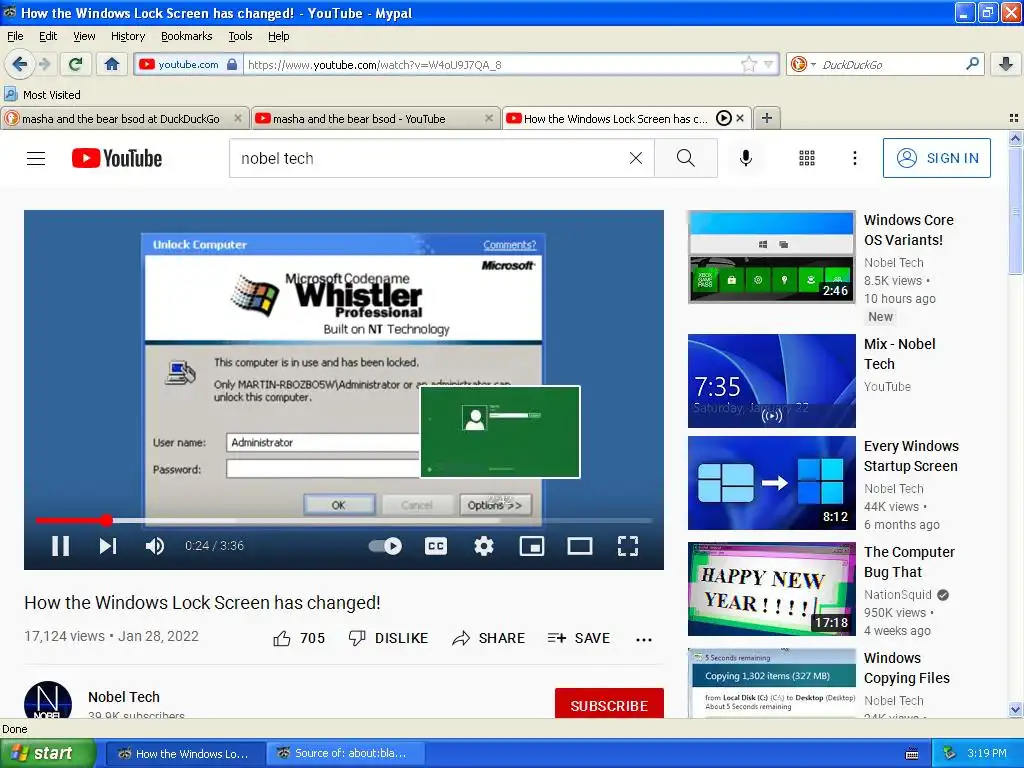Open the Most Visited bookmarks folder
1024x768 pixels.
(x=42, y=95)
